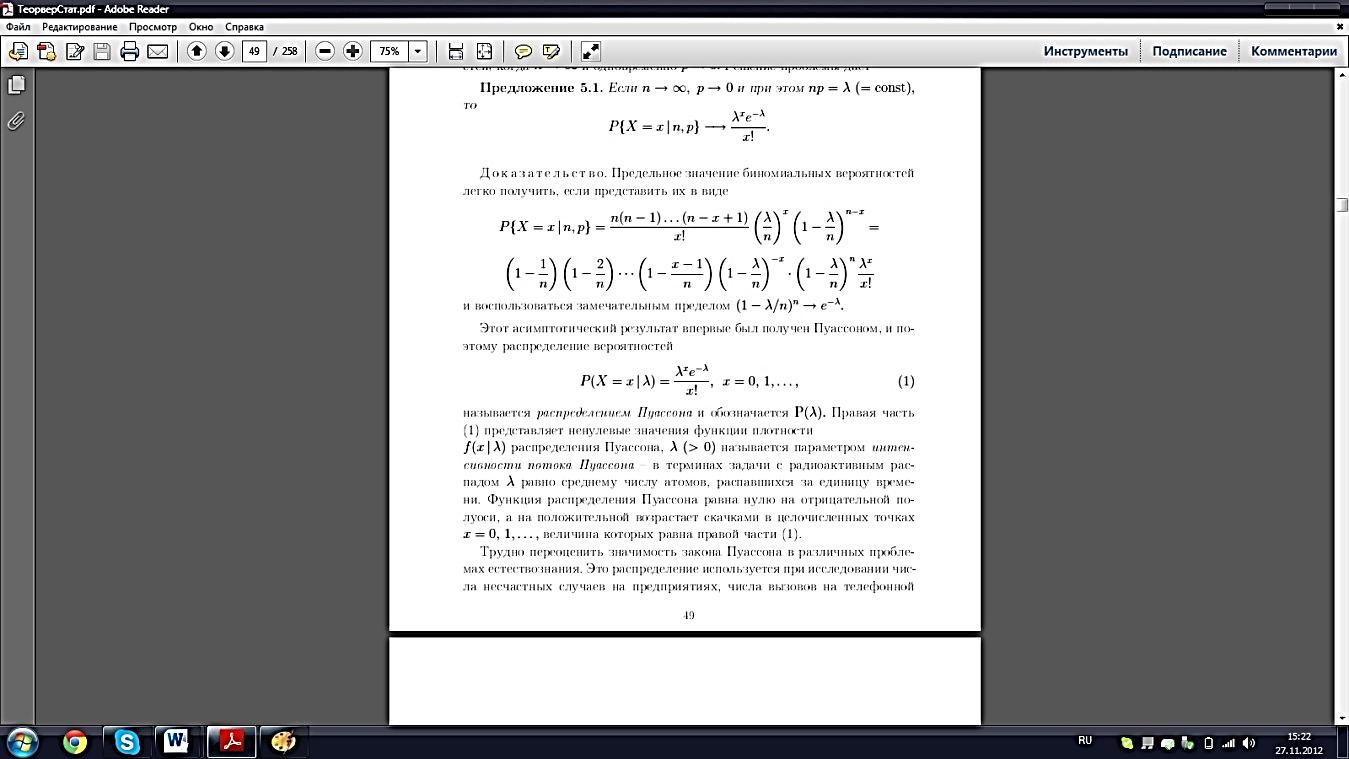
Task: Open Paint from the taskbar
Action: 284,742
